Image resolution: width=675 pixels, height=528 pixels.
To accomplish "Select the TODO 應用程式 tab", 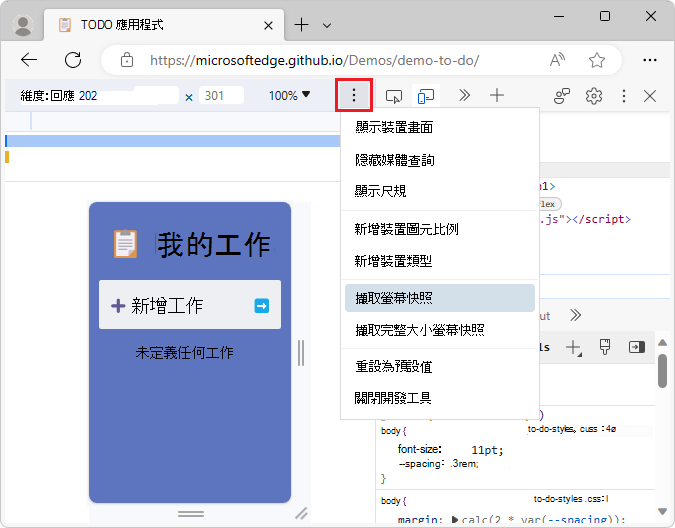I will (164, 25).
